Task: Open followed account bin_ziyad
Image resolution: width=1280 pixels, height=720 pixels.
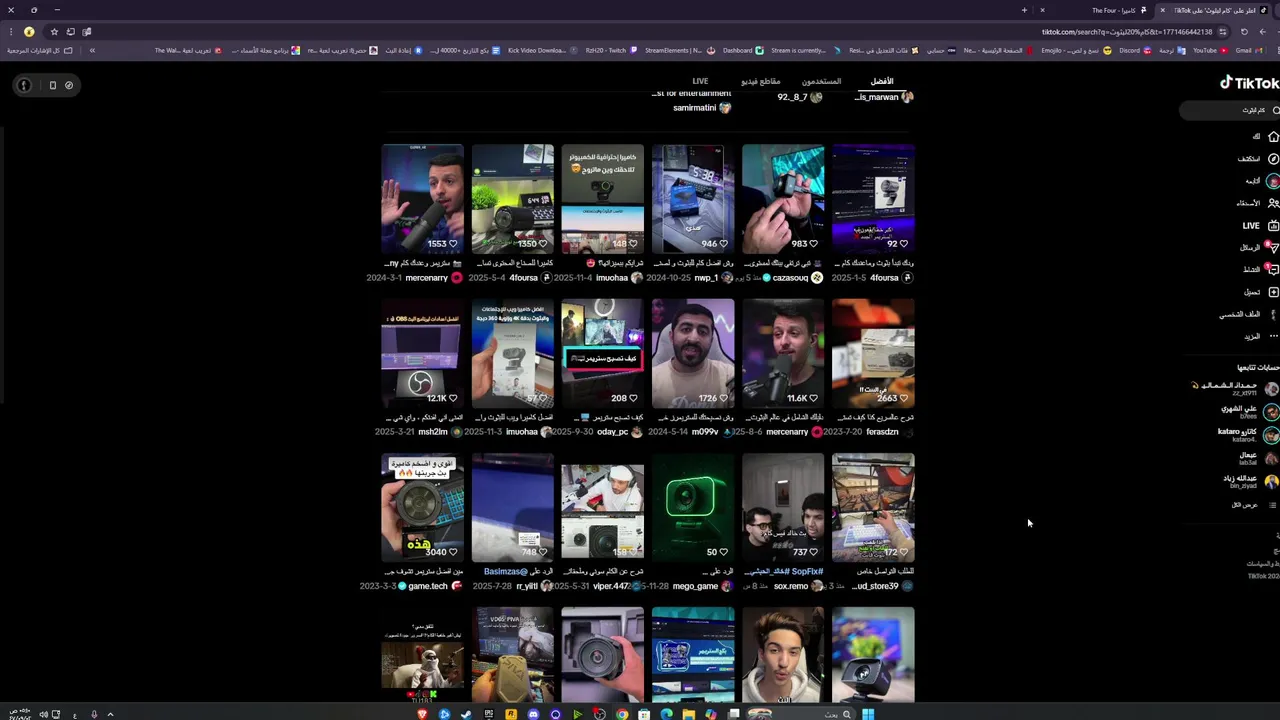Action: [1250, 481]
